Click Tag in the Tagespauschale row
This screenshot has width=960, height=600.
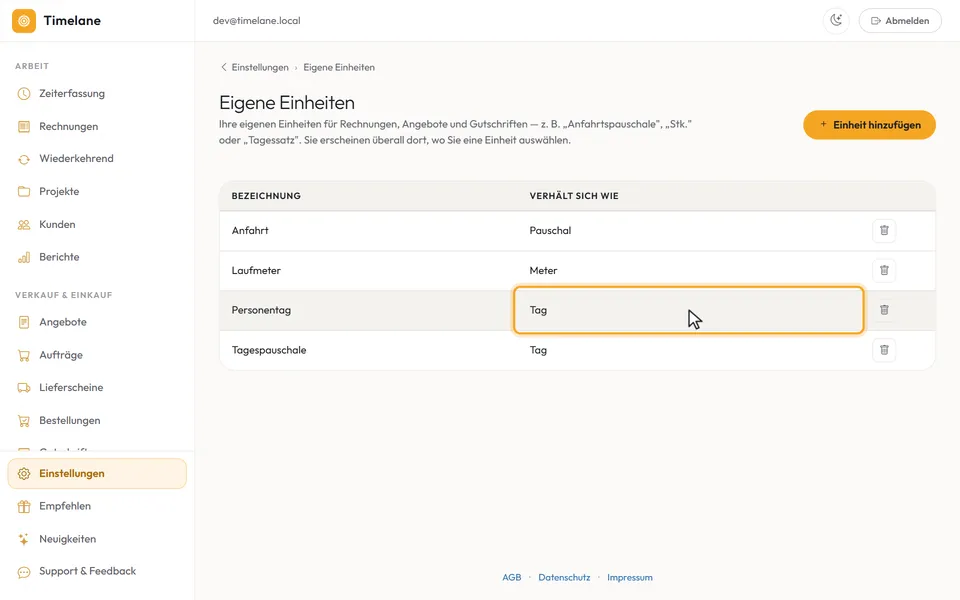538,350
